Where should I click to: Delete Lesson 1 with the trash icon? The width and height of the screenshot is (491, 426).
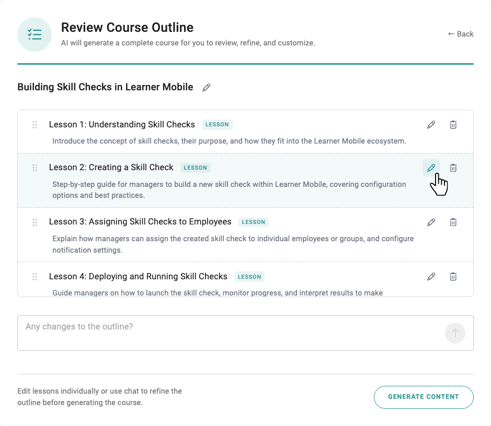[x=453, y=125]
